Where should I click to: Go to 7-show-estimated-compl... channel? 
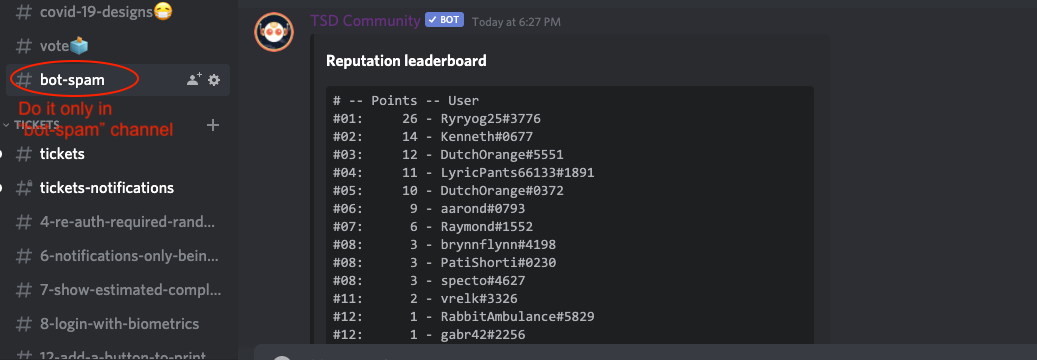(118, 290)
